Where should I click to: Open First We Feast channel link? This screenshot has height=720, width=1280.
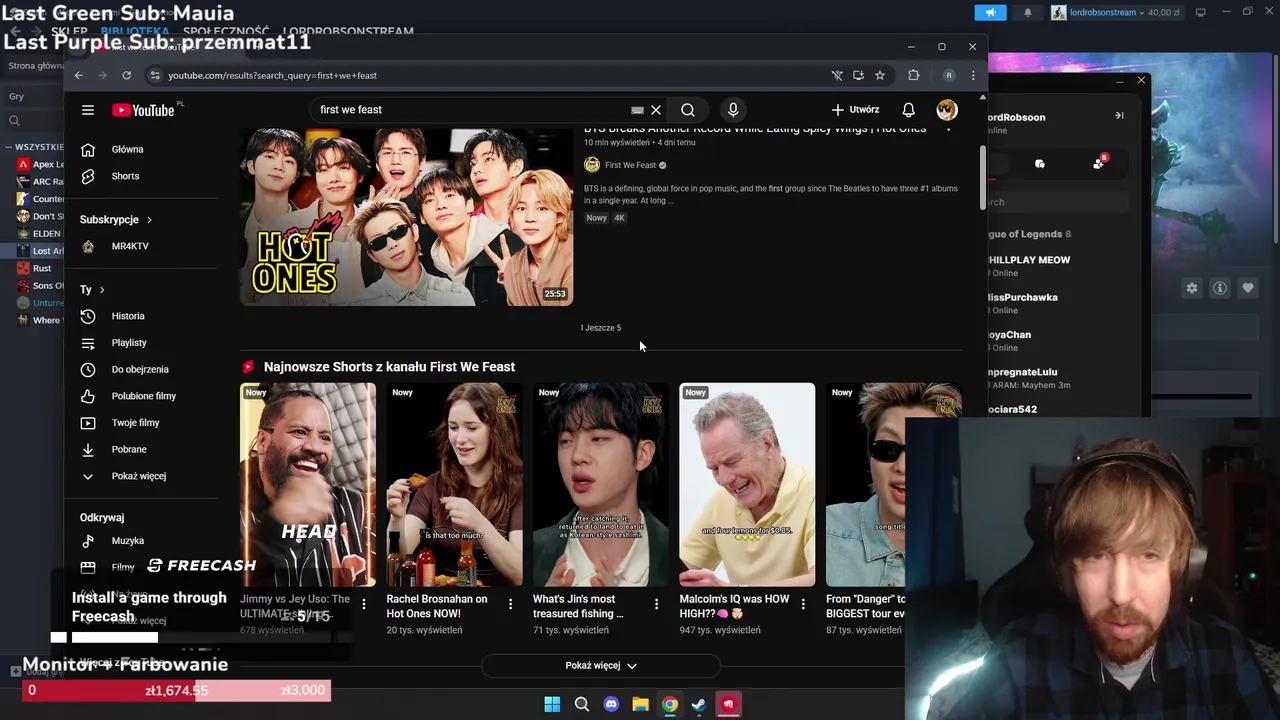pos(630,165)
